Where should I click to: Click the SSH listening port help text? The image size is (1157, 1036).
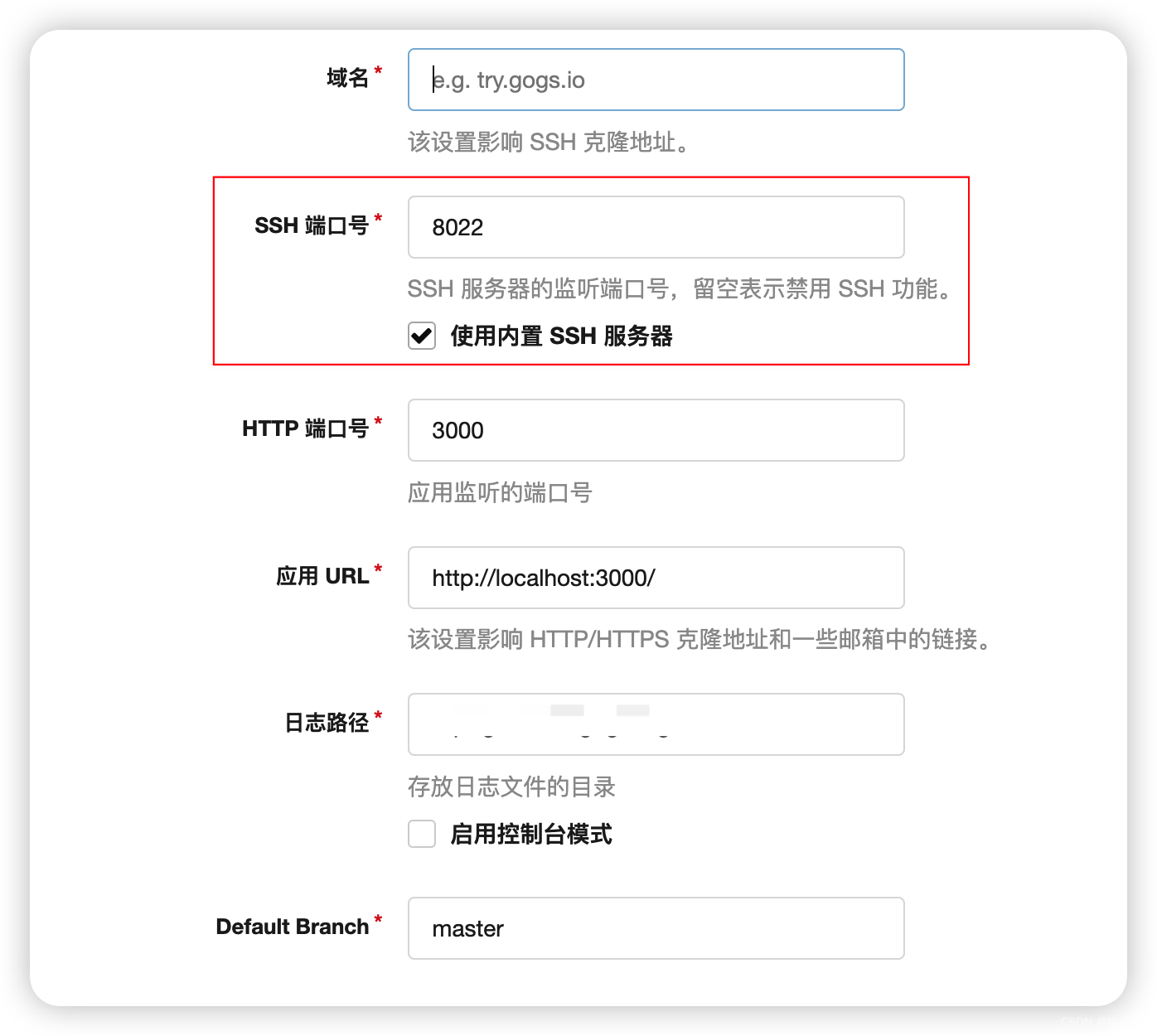coord(680,289)
